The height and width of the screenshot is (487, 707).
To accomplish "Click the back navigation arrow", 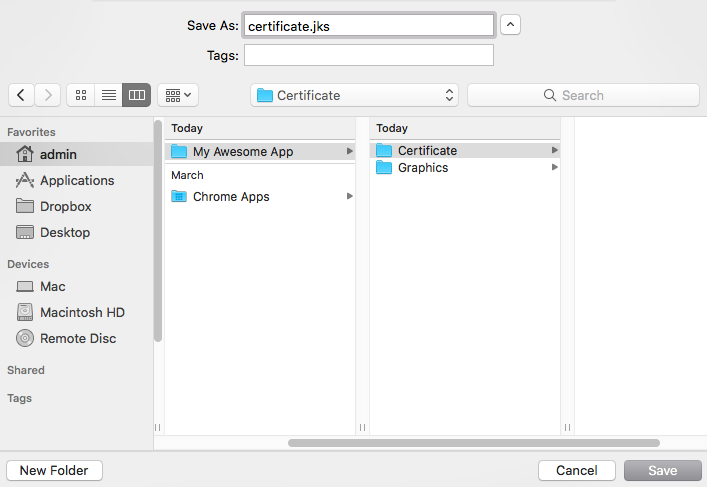I will 22,95.
